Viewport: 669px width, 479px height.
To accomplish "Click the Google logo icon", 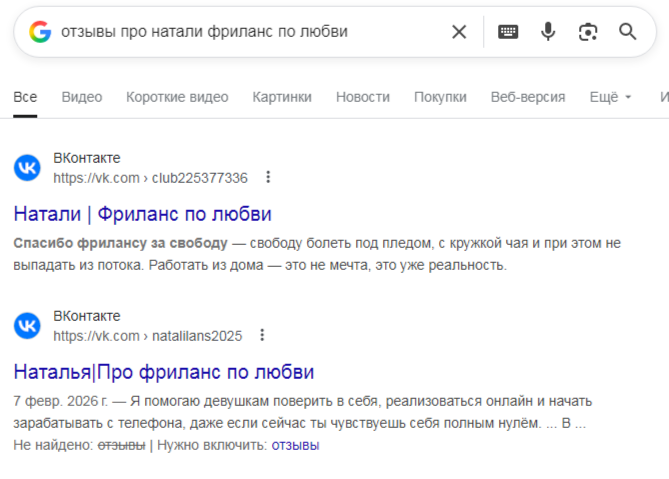I will point(40,32).
